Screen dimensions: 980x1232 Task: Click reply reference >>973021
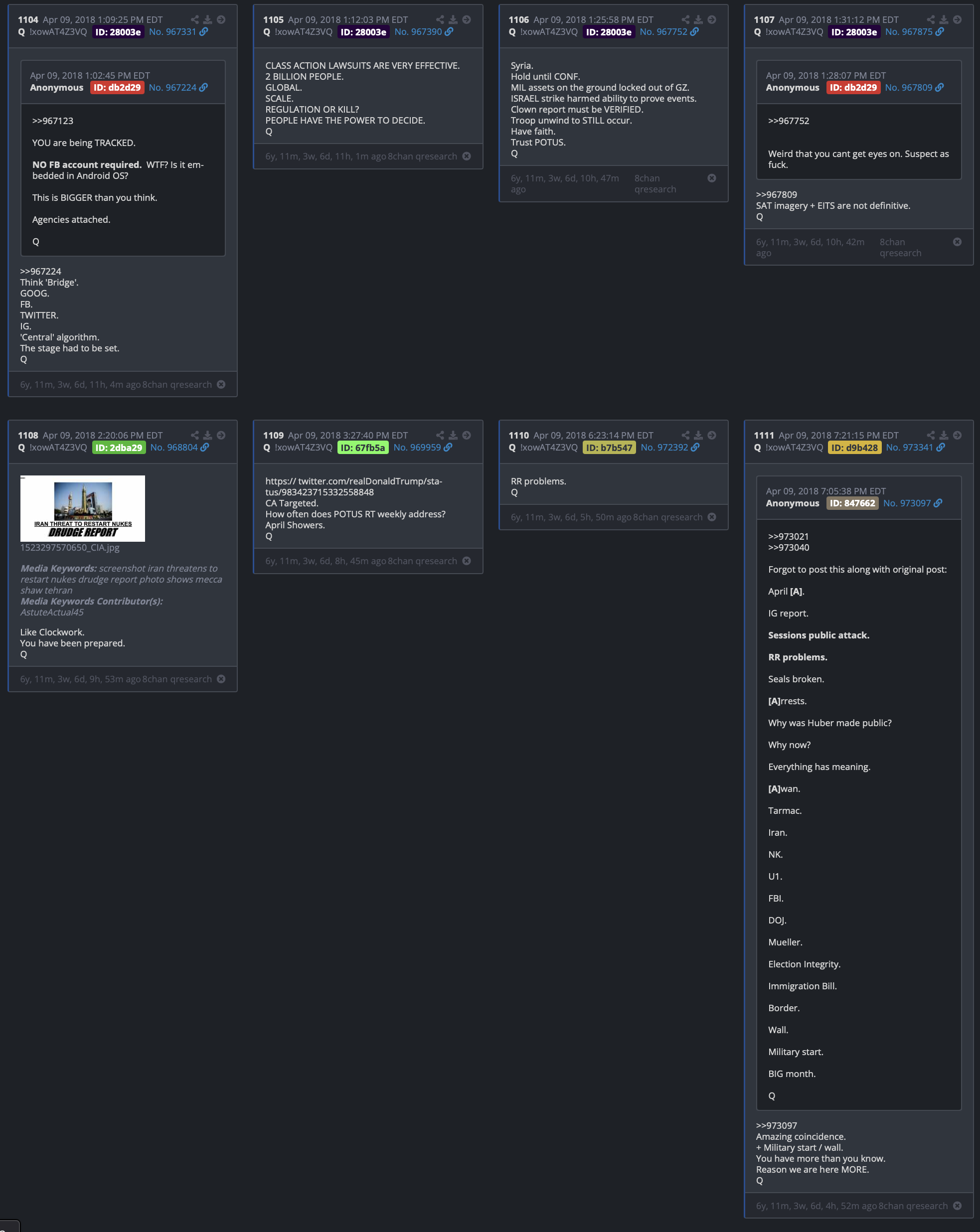pos(789,536)
